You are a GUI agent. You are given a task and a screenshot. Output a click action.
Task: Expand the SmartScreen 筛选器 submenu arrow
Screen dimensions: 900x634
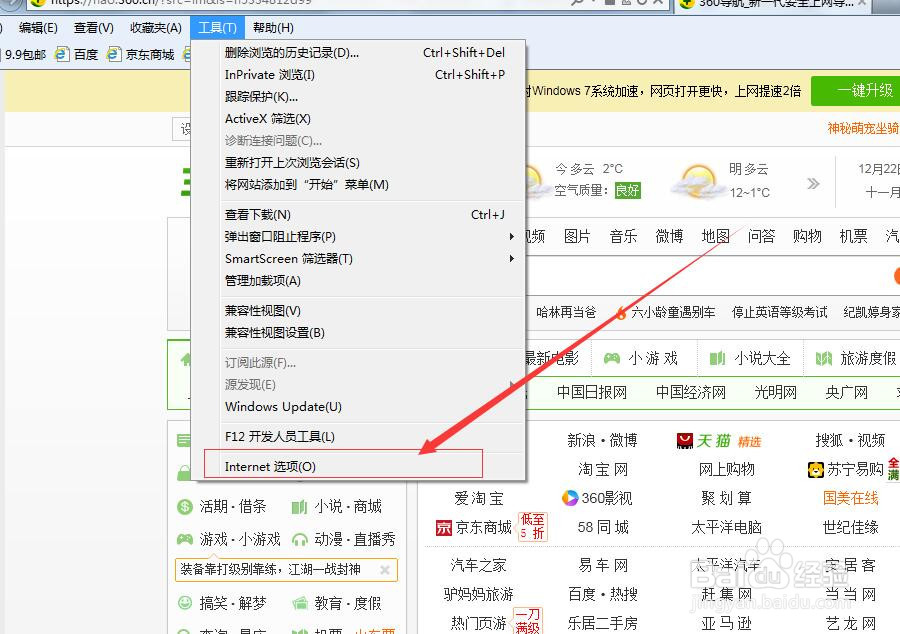click(x=510, y=259)
